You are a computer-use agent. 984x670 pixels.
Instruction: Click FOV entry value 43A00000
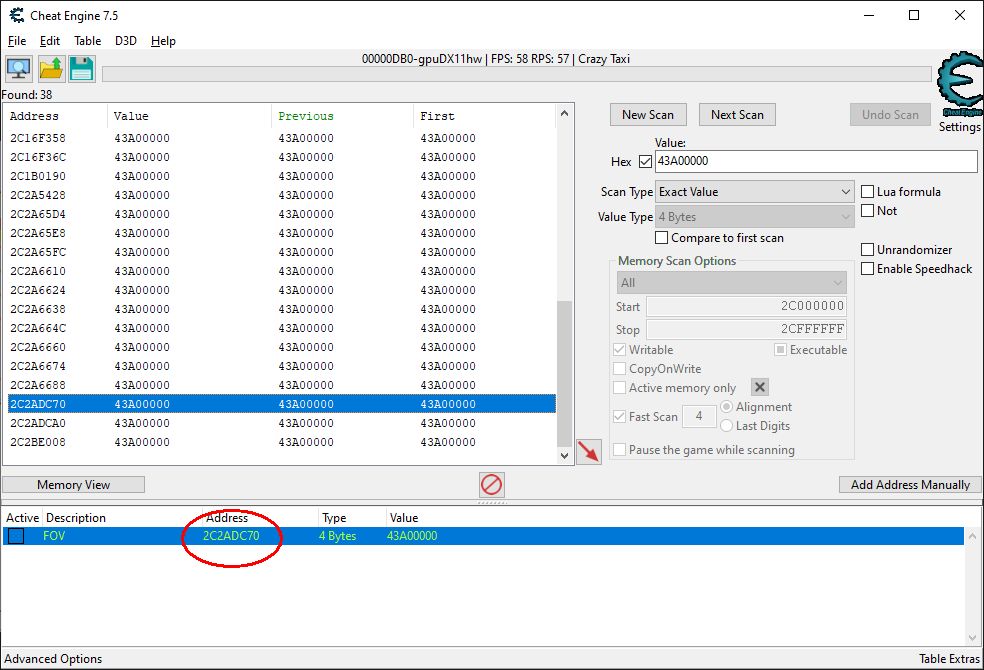pos(412,536)
